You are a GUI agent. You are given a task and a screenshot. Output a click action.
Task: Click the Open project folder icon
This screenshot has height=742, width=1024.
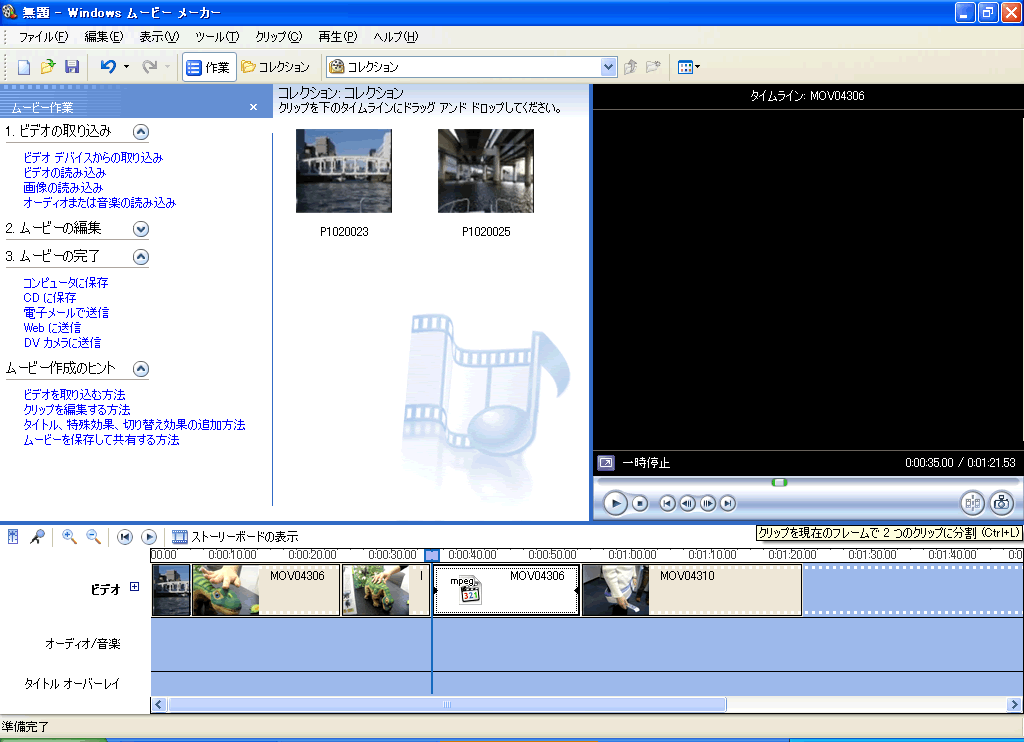click(x=48, y=67)
